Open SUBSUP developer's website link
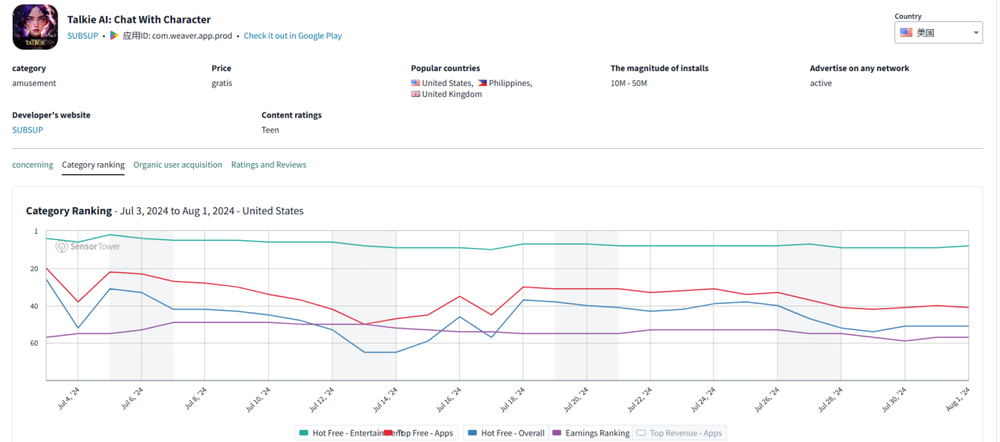The height and width of the screenshot is (442, 1000). 27,129
